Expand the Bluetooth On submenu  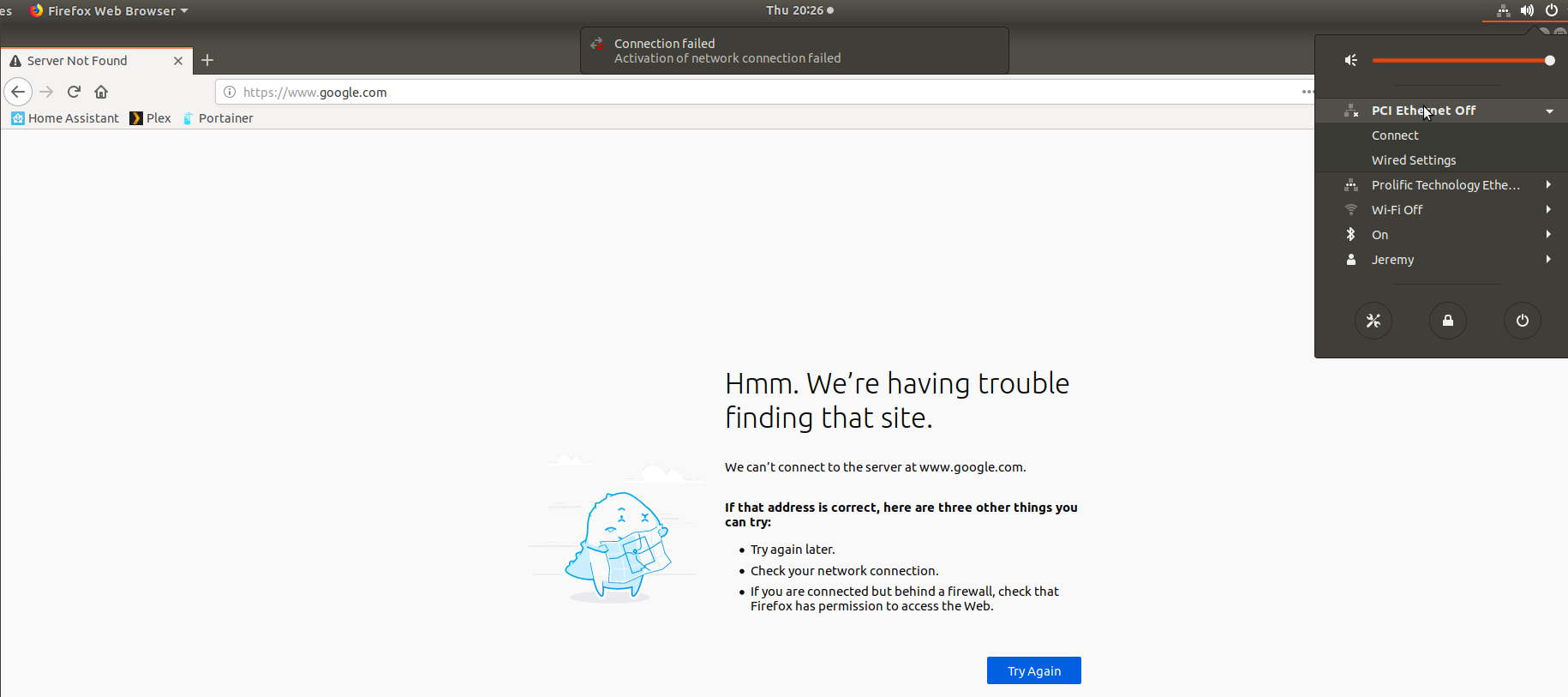(x=1441, y=235)
